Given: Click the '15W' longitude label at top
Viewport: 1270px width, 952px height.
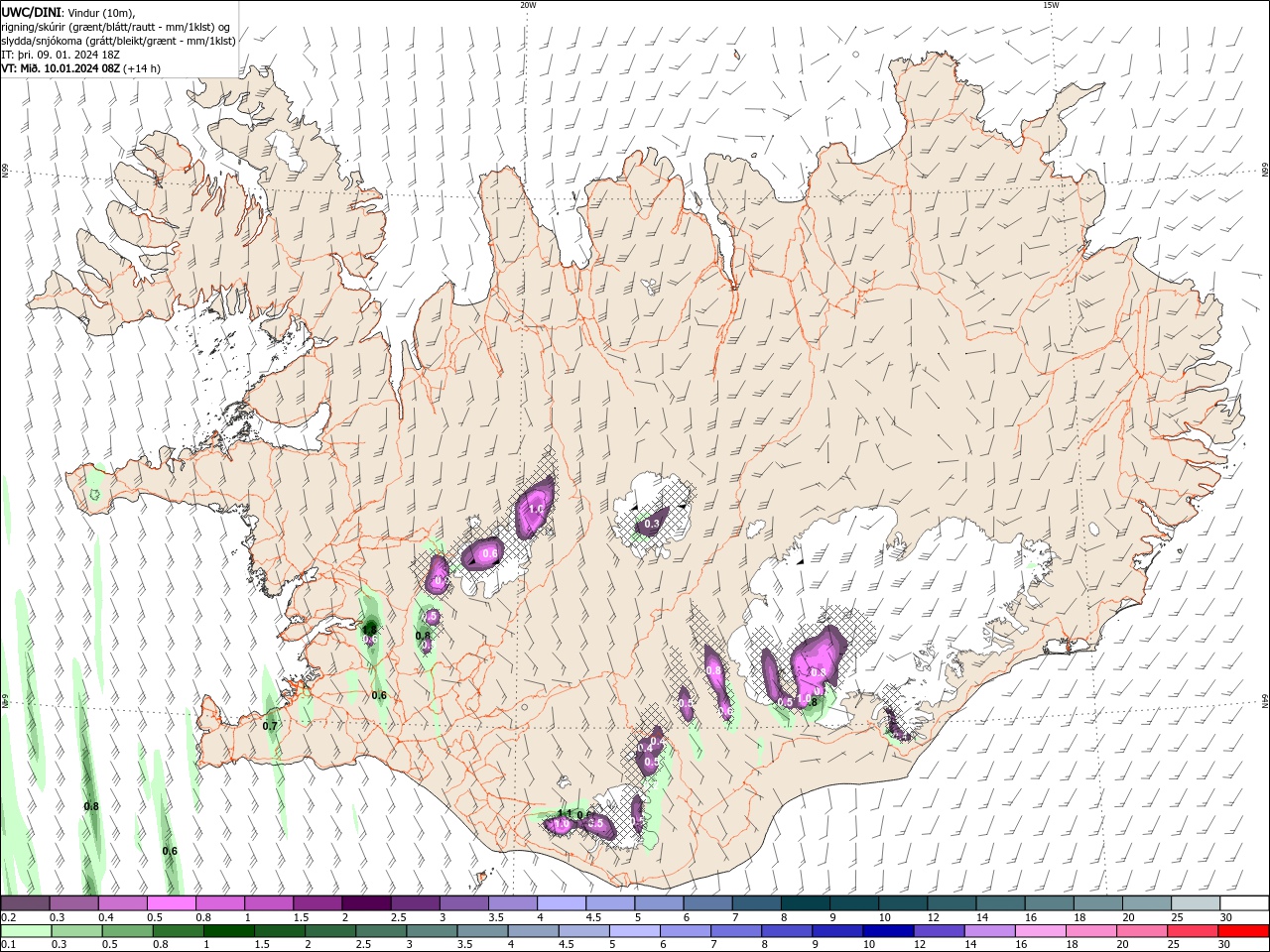Looking at the screenshot, I should pyautogui.click(x=1051, y=5).
